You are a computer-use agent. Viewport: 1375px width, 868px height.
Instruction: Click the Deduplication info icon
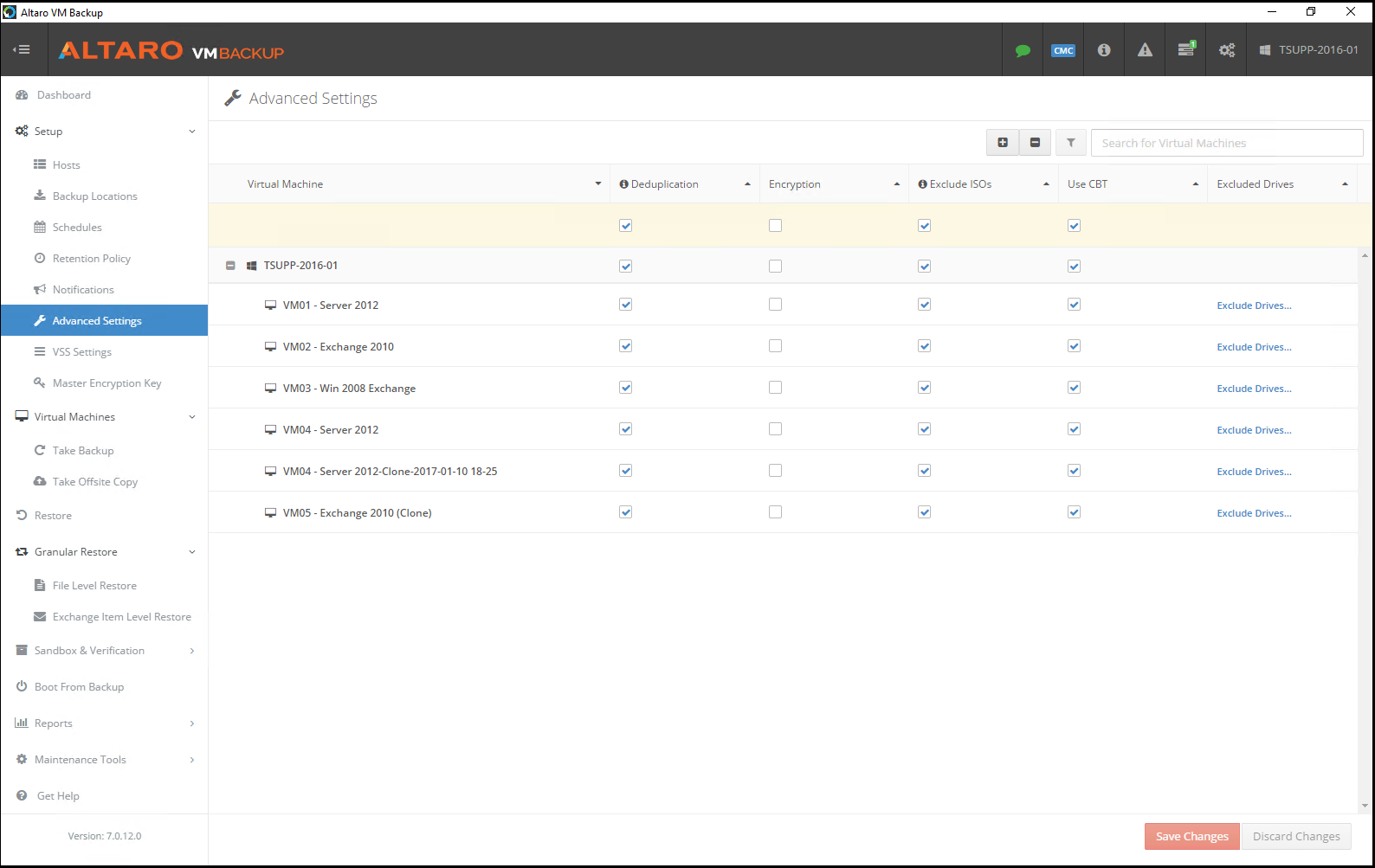623,184
